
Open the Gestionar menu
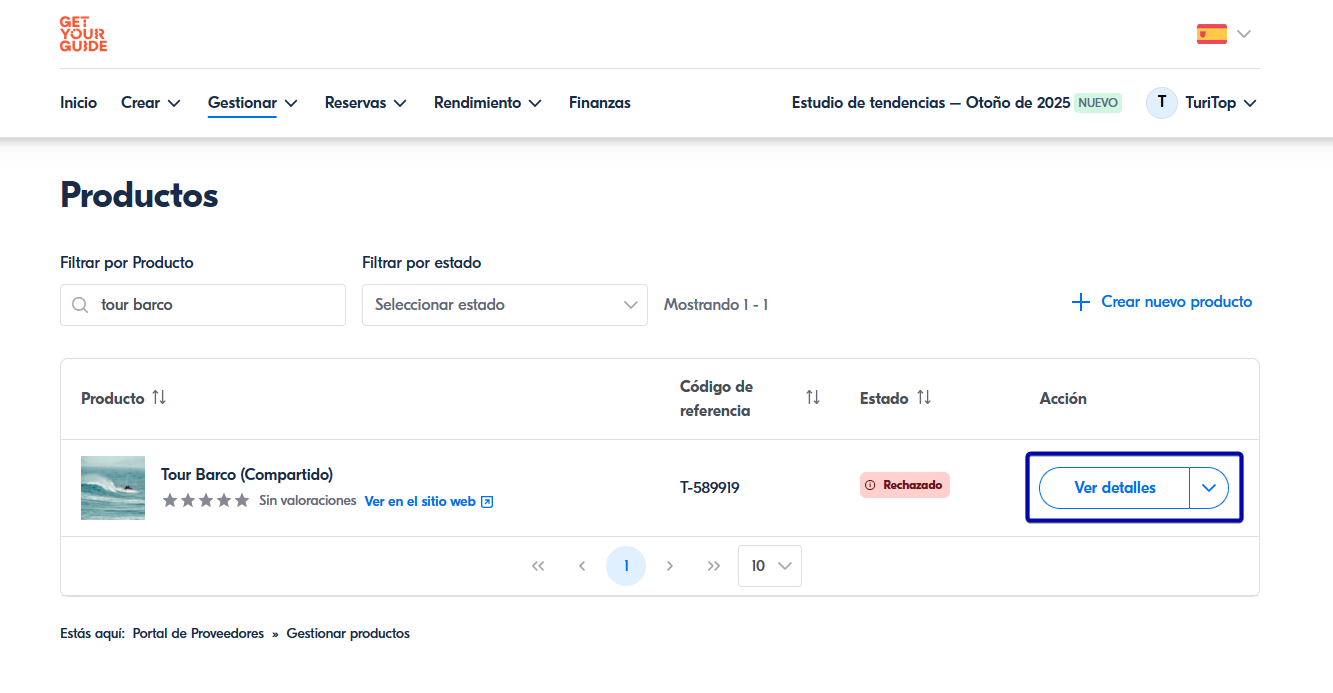[252, 102]
